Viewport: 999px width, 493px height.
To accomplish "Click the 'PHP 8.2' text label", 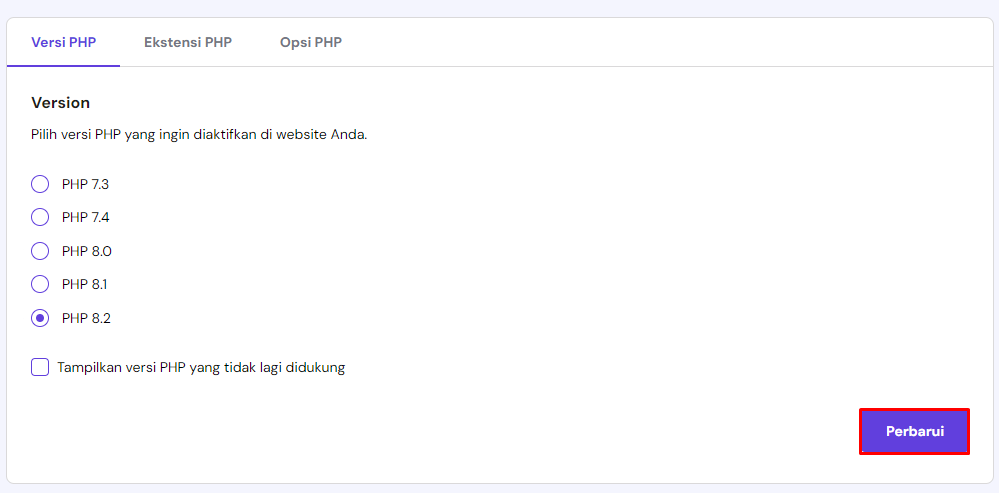I will [86, 318].
